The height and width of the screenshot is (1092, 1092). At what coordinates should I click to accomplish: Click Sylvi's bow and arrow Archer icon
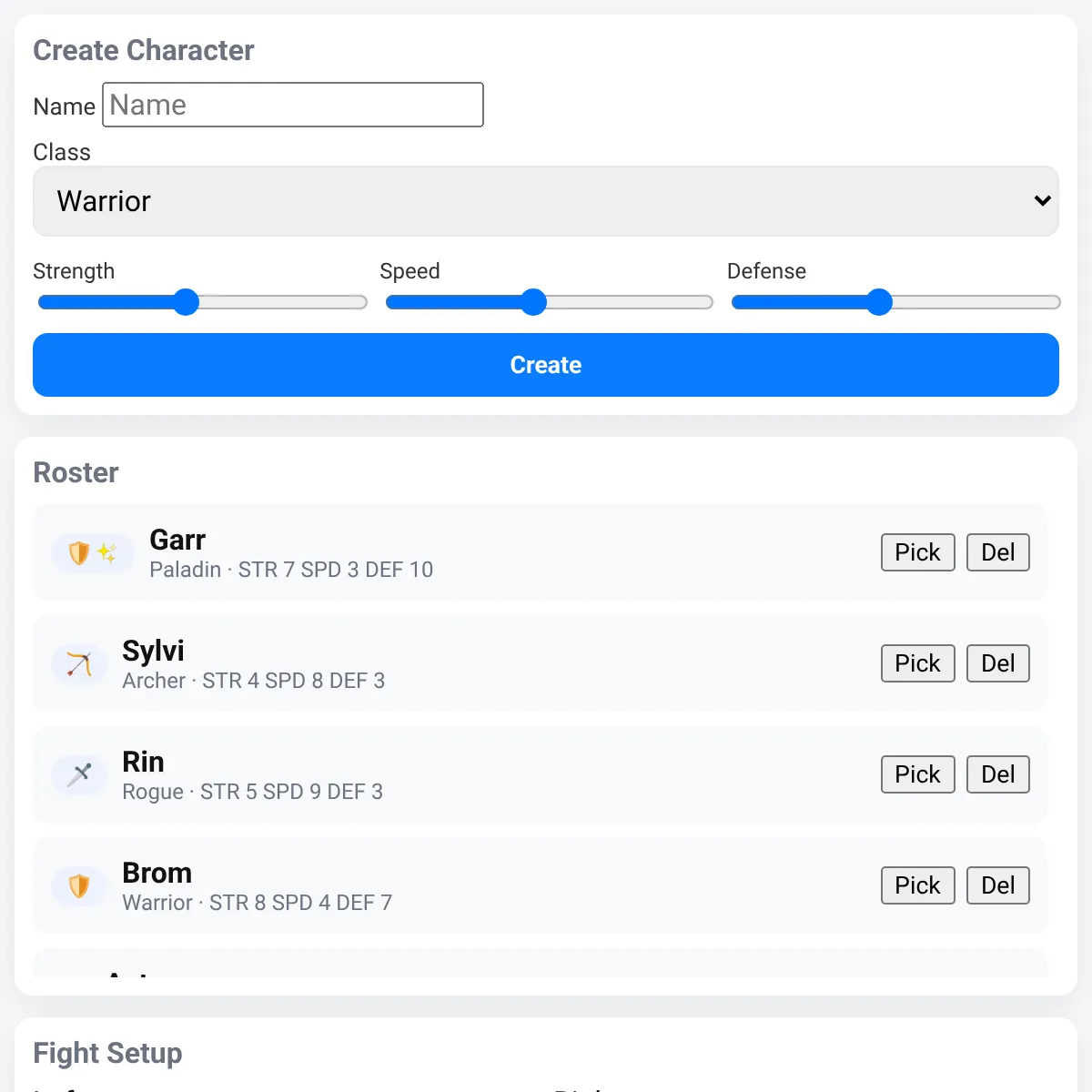click(x=79, y=663)
